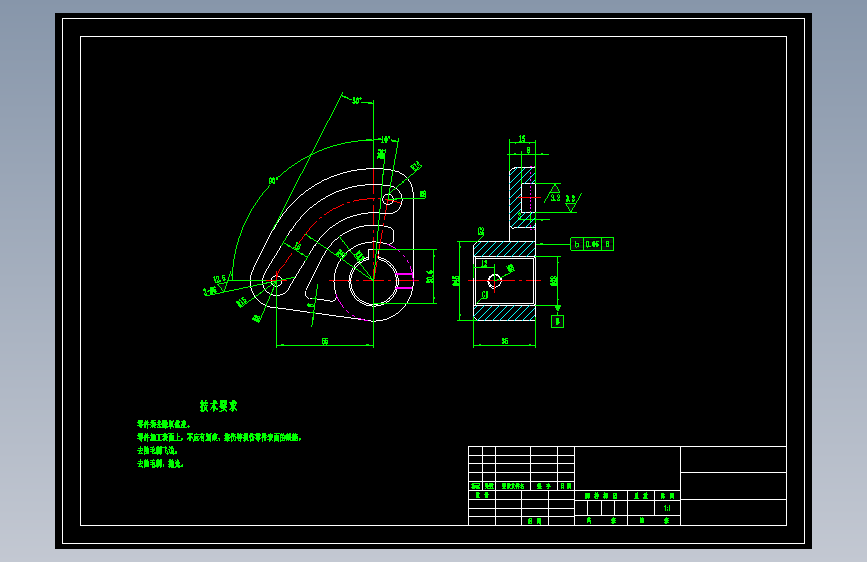
Task: Click the small hole at bracket's lower left
Action: coord(276,282)
